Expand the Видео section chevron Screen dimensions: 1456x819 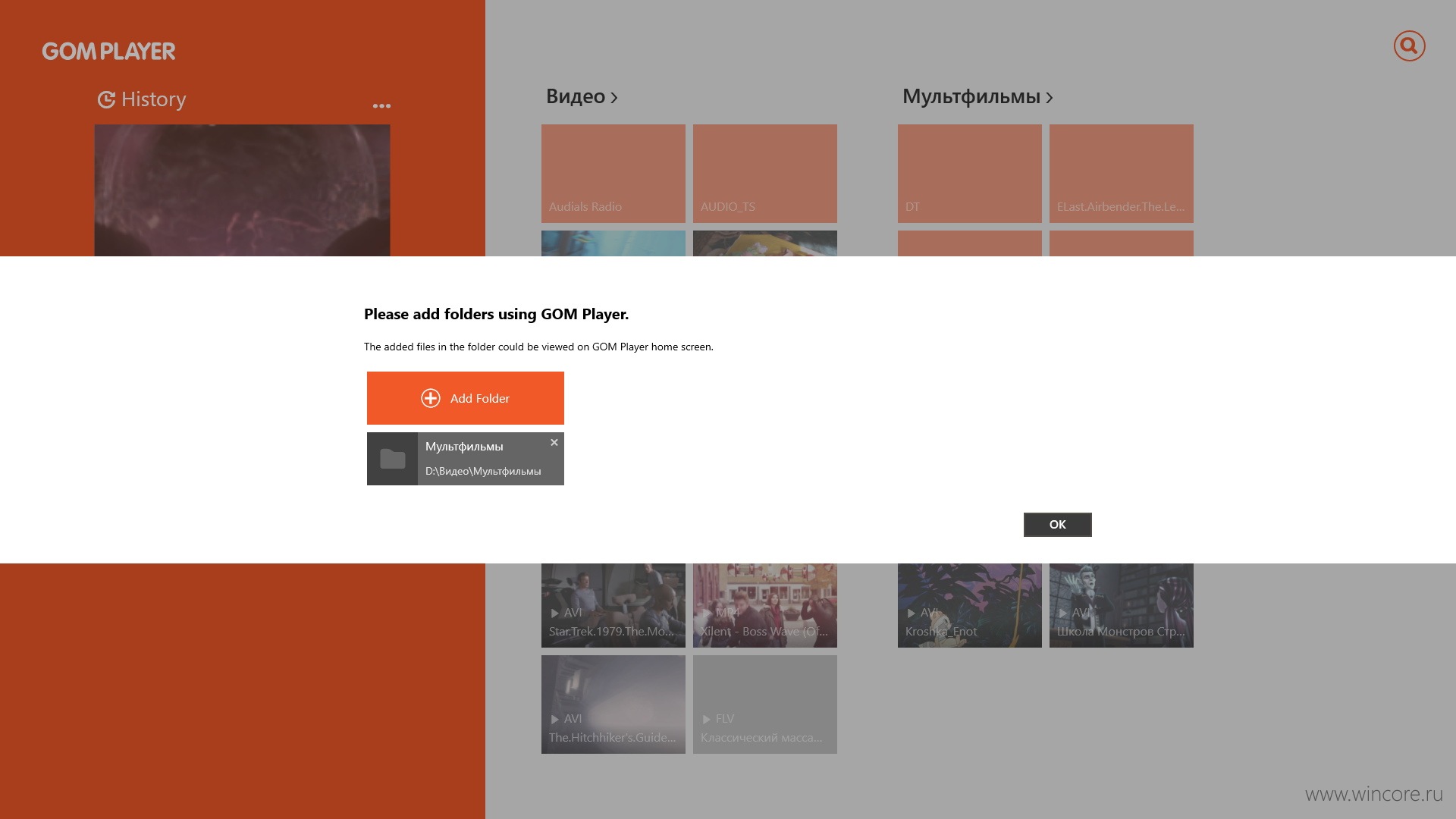(614, 98)
